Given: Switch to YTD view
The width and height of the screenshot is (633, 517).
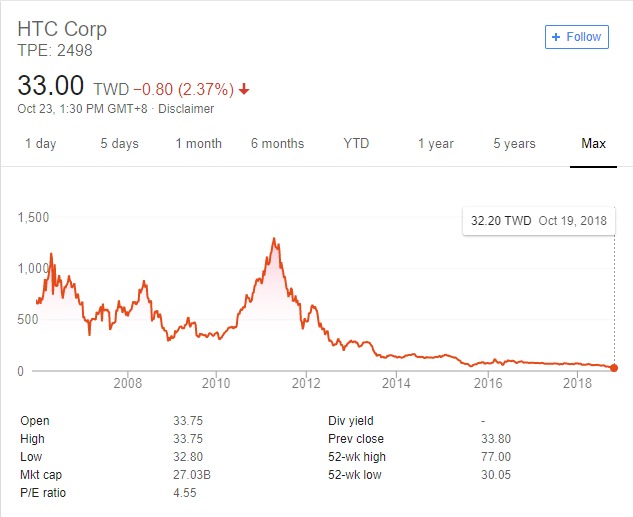Looking at the screenshot, I should 356,144.
